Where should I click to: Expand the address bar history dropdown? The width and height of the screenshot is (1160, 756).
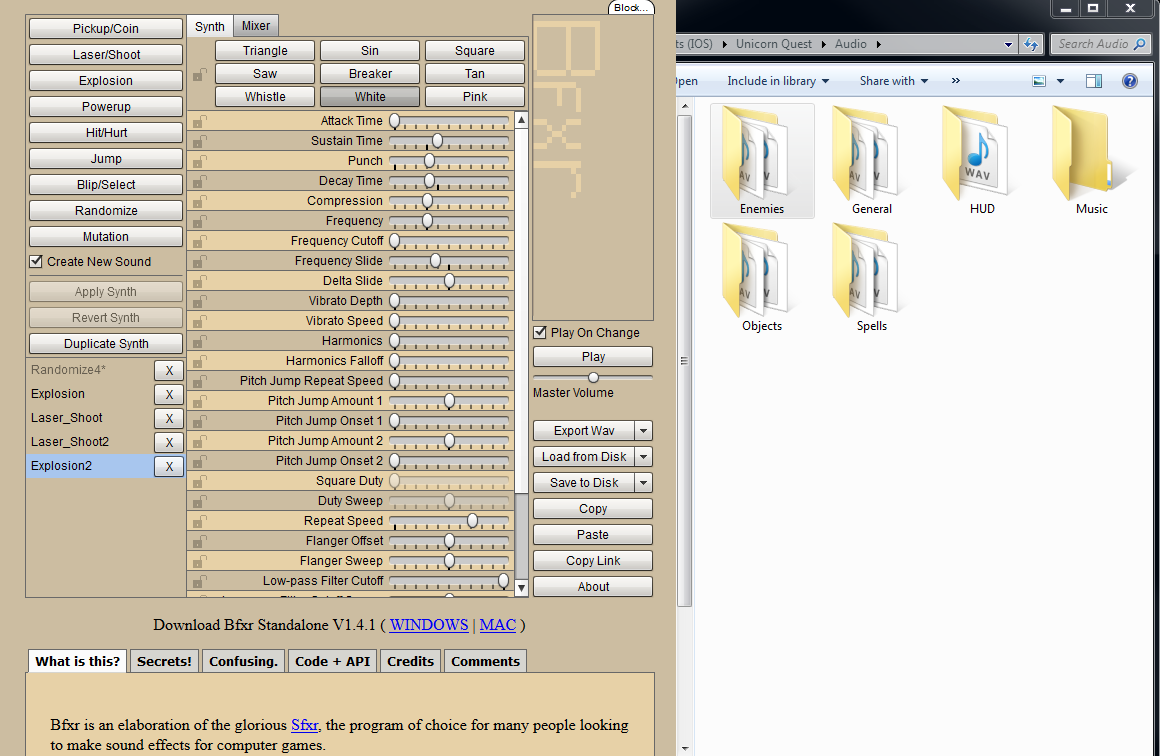pyautogui.click(x=1008, y=44)
